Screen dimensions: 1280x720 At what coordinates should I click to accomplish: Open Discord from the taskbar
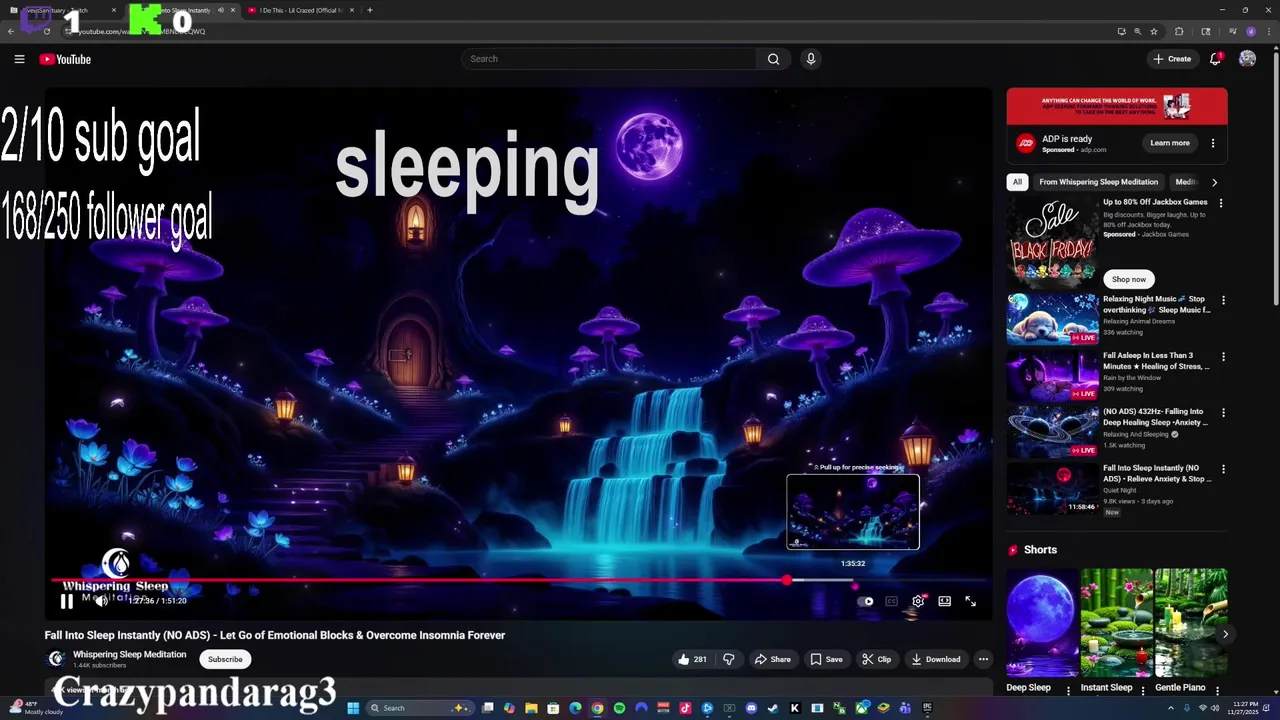click(751, 708)
